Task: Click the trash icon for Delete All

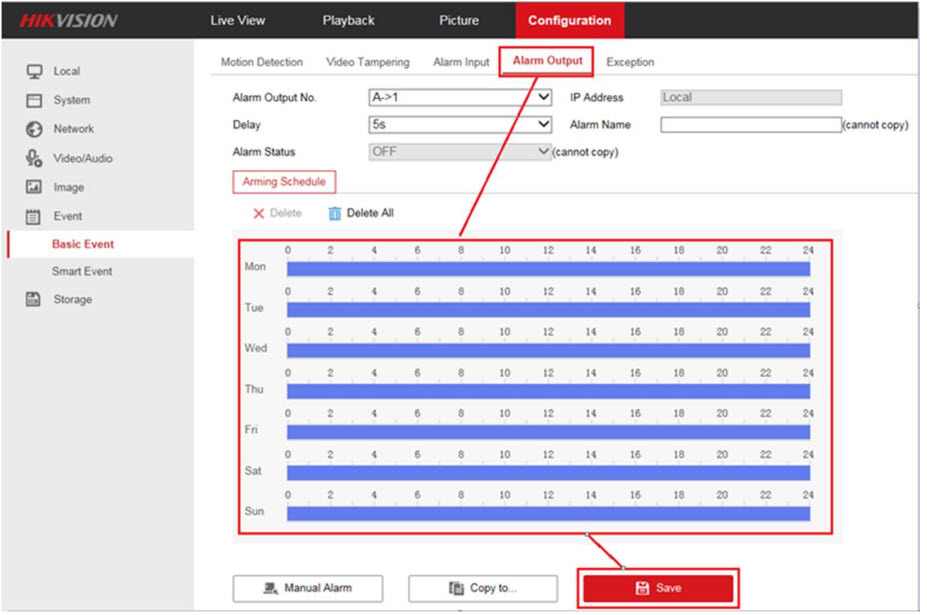Action: pos(335,213)
